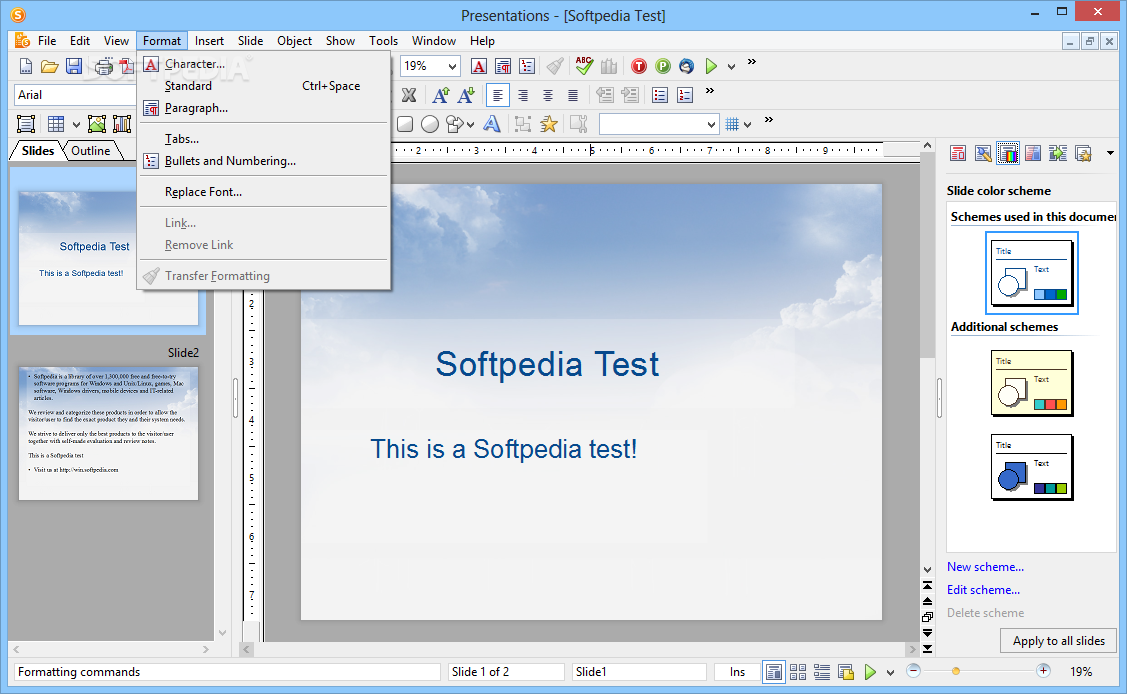Viewport: 1127px width, 694px height.
Task: Launch PlanMaker with the green P icon
Action: (663, 66)
